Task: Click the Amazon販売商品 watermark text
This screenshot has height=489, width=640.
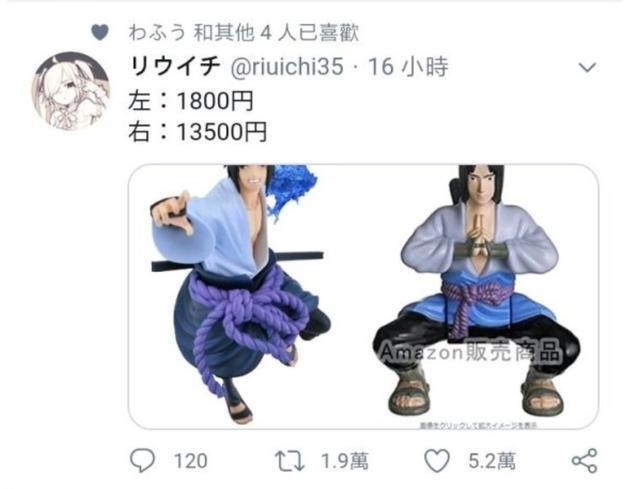Action: (470, 351)
